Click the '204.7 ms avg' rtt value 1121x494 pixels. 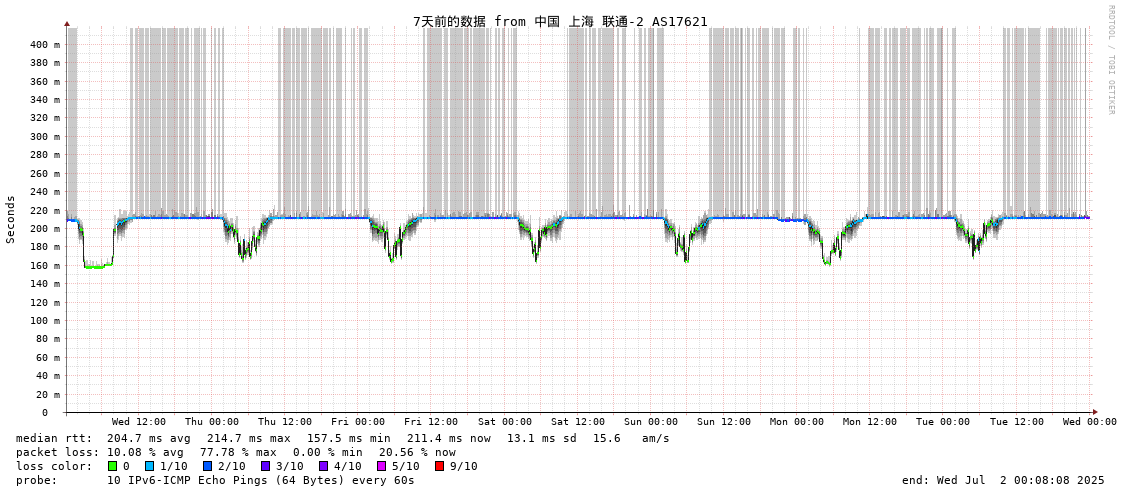click(148, 438)
